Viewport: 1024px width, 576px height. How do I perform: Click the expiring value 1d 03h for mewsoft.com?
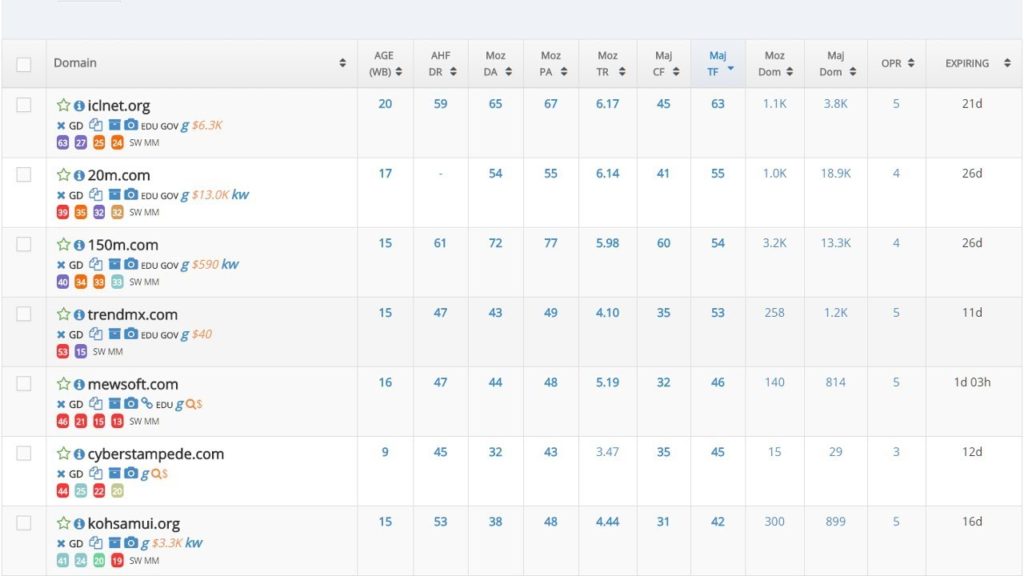pyautogui.click(x=972, y=383)
